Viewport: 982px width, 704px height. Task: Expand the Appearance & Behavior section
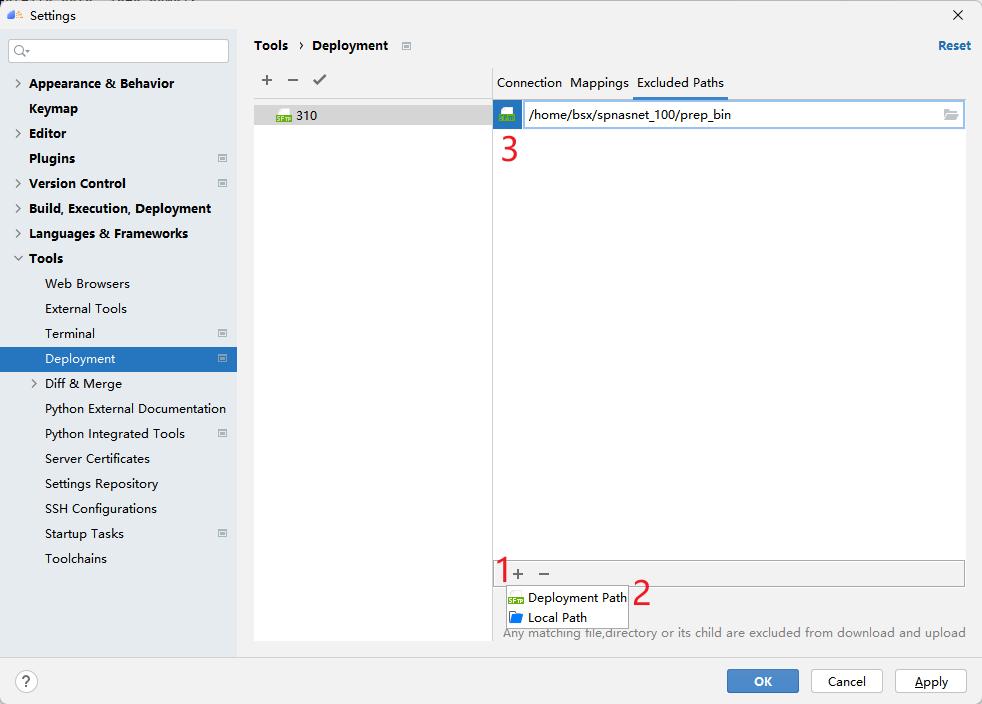point(19,83)
